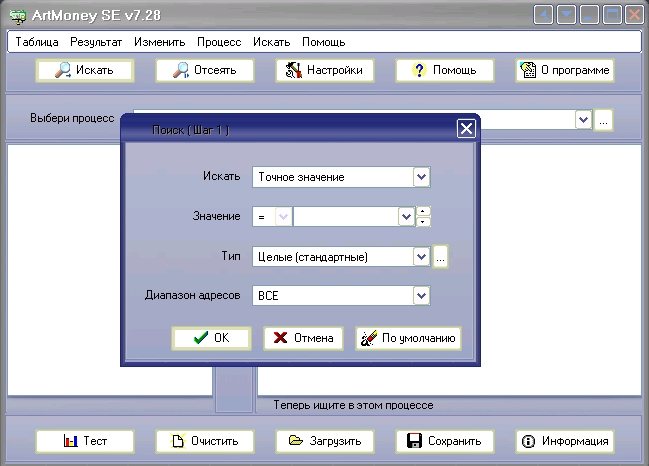Select the ВСЕ address range combo box

[x=341, y=295]
